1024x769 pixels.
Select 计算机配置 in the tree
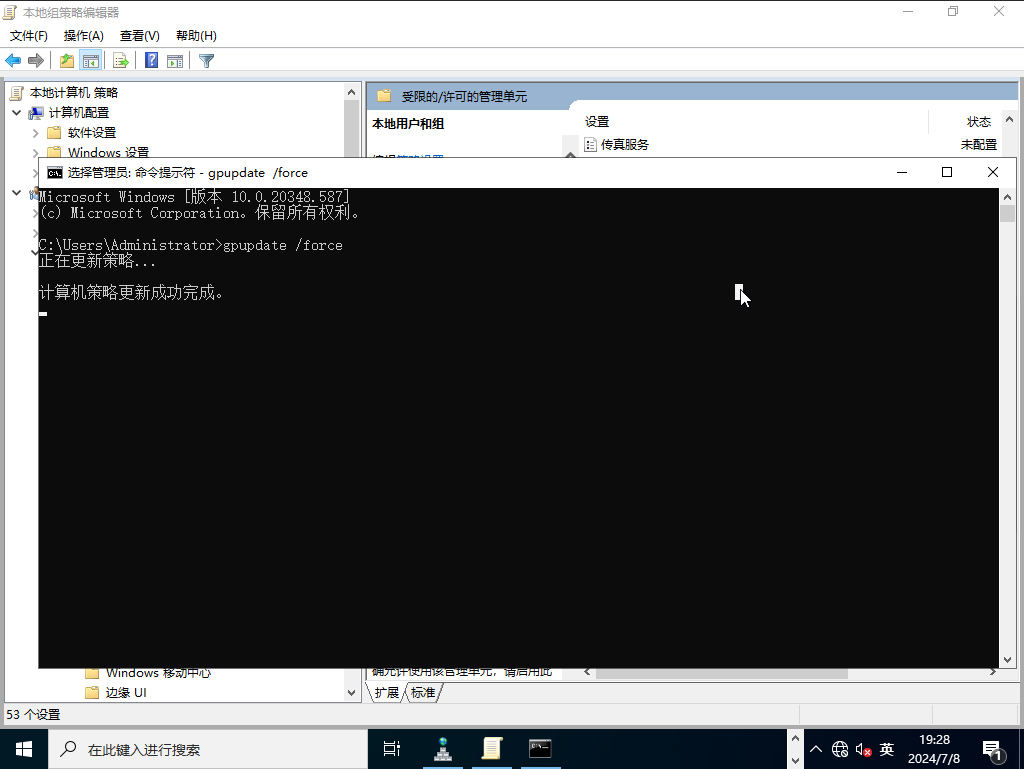(78, 112)
